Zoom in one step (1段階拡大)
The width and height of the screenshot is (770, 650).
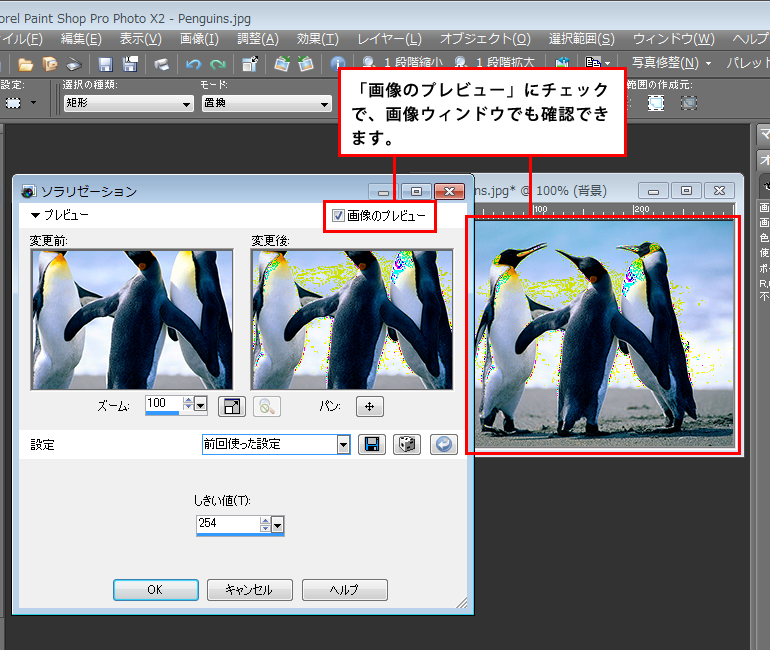point(495,62)
